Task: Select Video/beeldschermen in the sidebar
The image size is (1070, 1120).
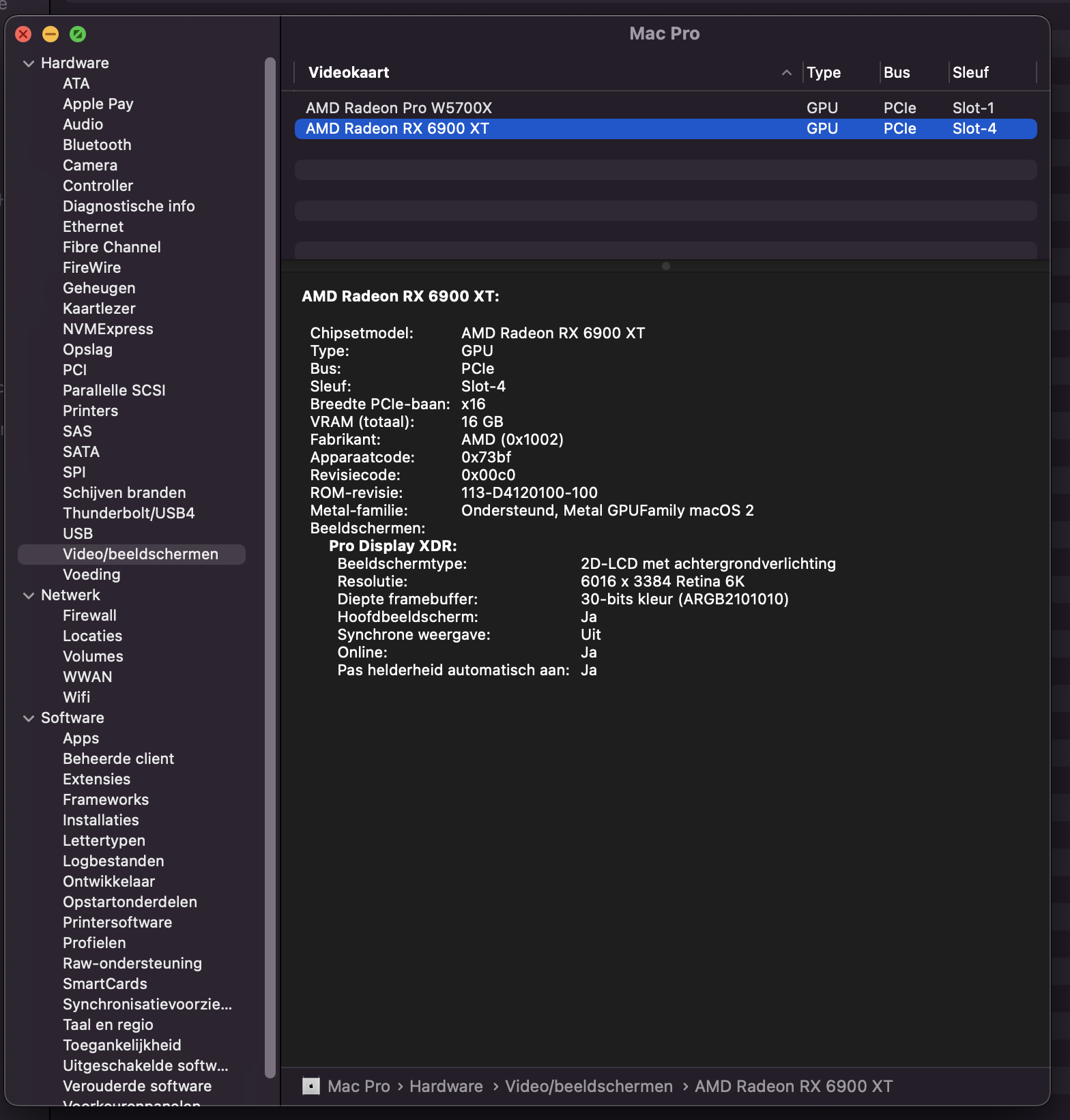Action: tap(132, 554)
